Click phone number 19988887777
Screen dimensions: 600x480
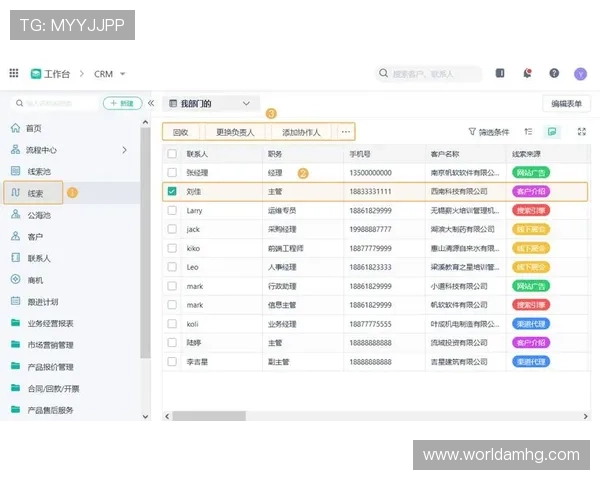370,229
